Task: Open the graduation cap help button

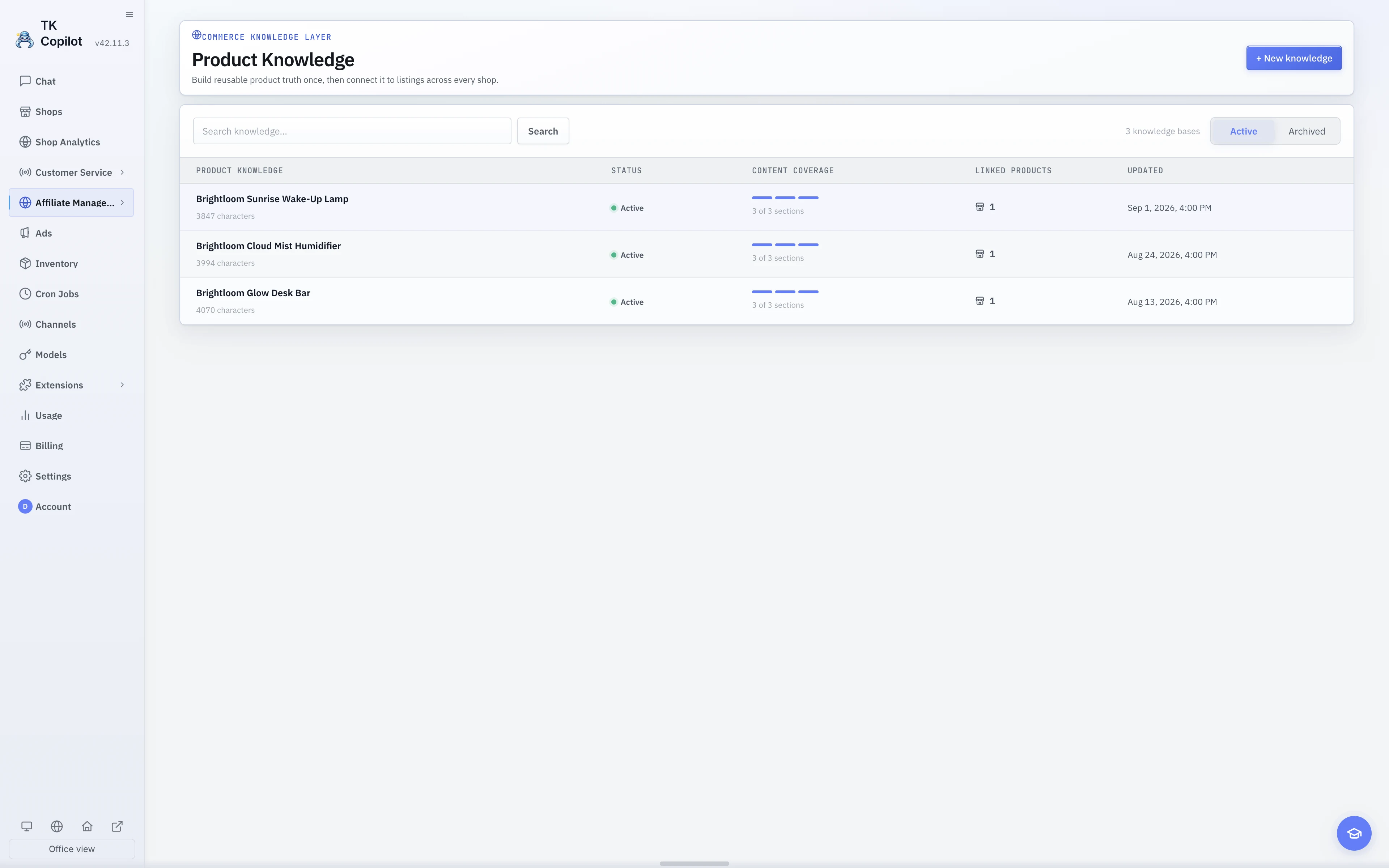Action: coord(1354,833)
